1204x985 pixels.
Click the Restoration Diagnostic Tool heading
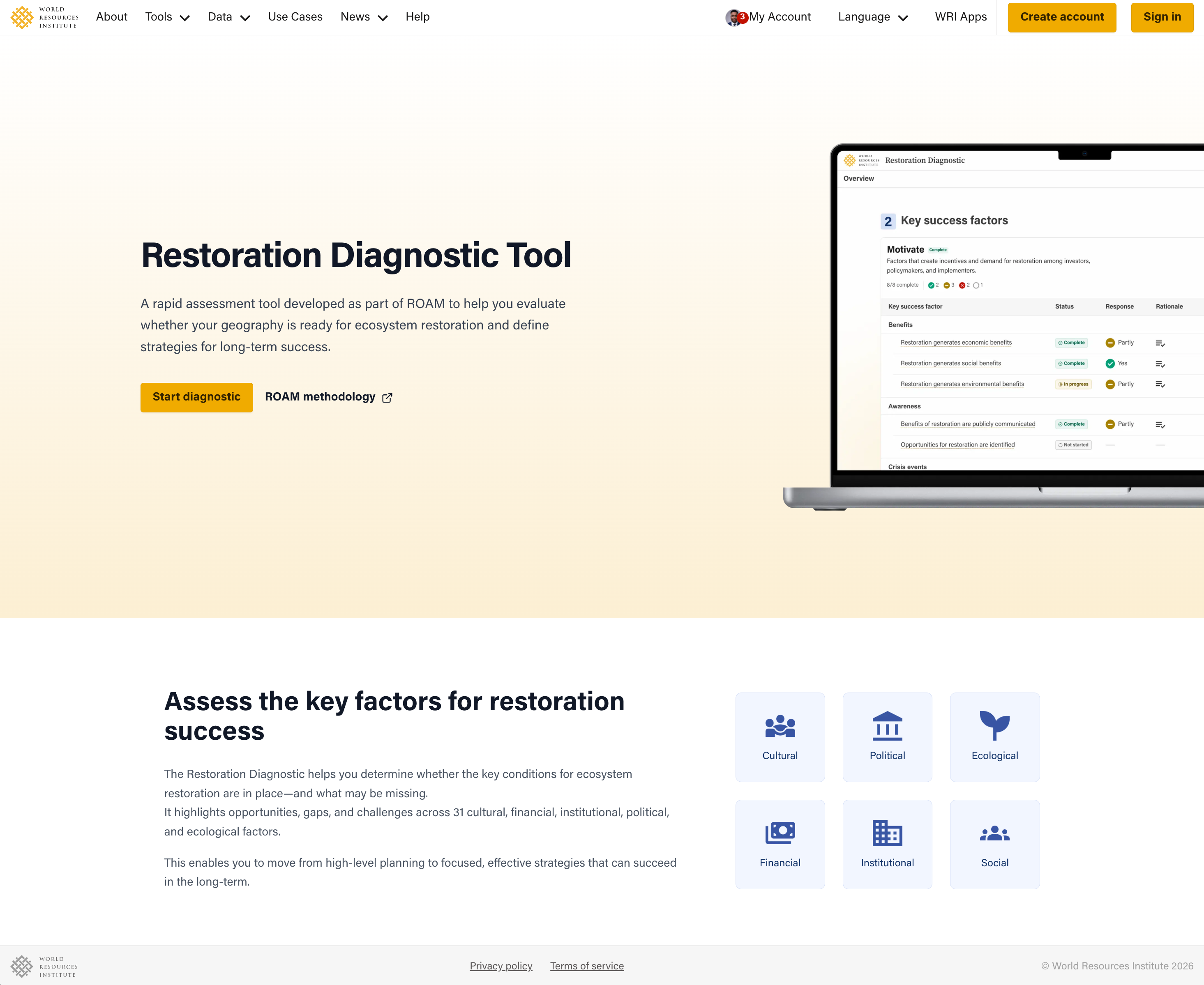(x=356, y=255)
